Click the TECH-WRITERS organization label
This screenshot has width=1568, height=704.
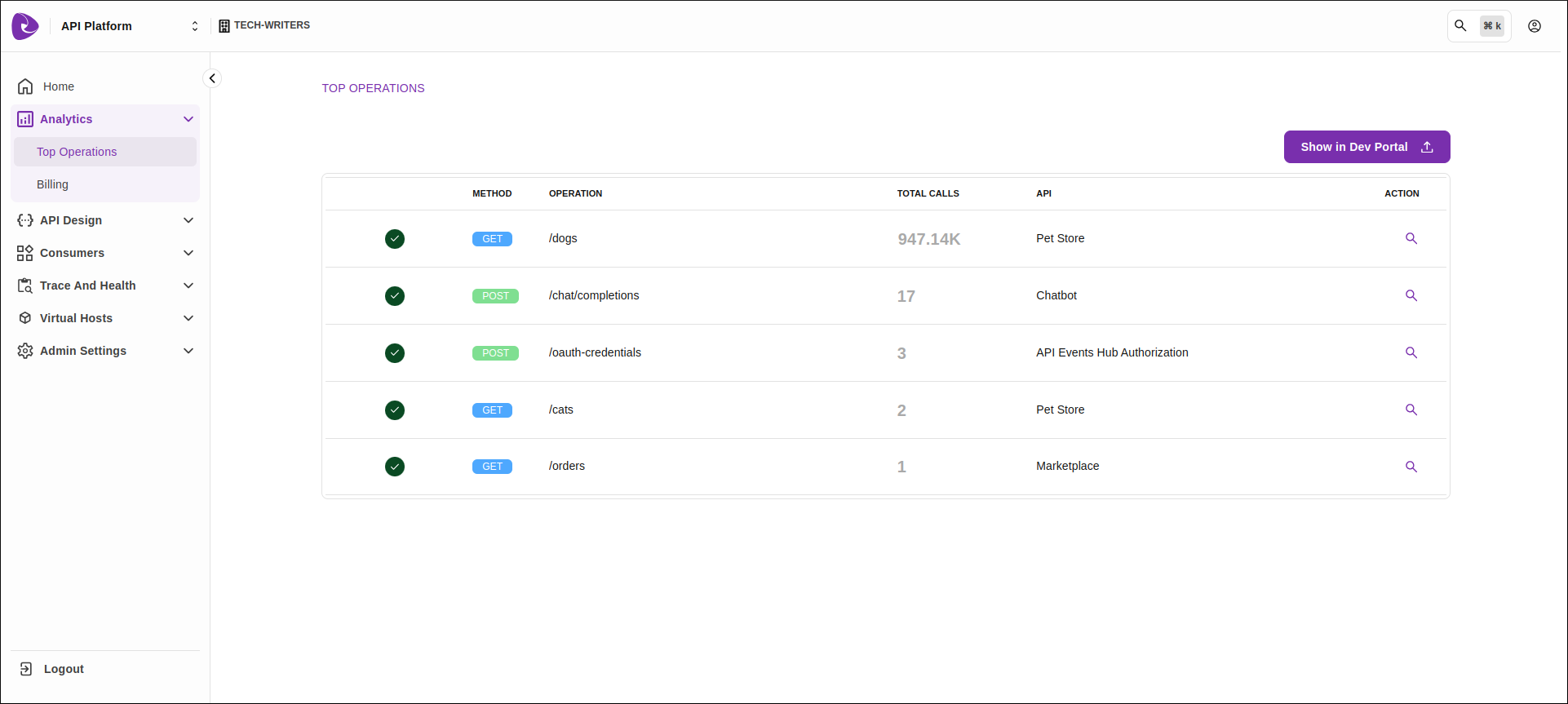coord(271,25)
